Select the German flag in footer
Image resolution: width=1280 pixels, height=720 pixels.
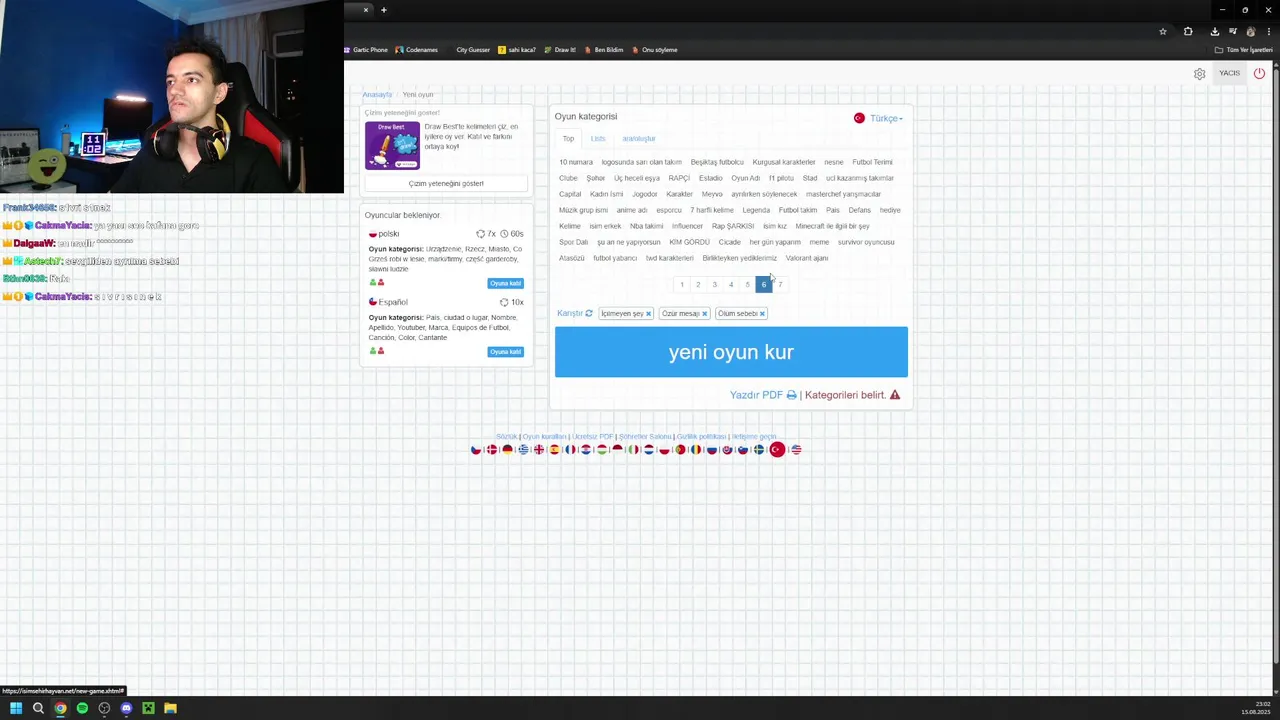[508, 450]
